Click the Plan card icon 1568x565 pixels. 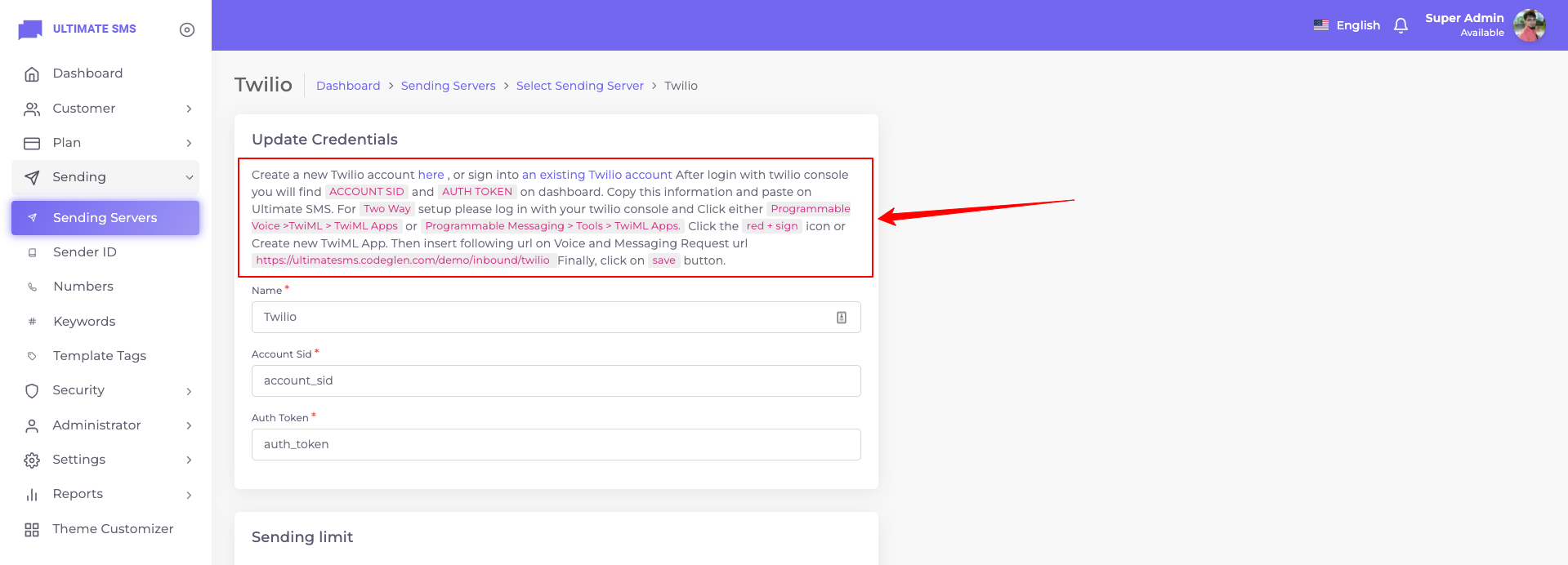(32, 143)
